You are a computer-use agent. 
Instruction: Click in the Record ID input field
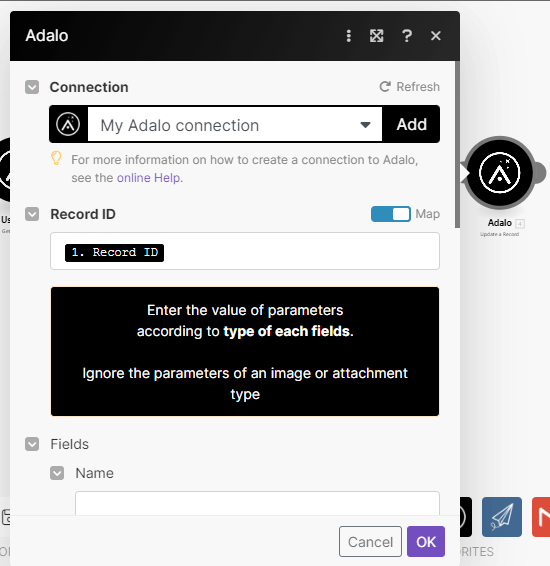[245, 251]
